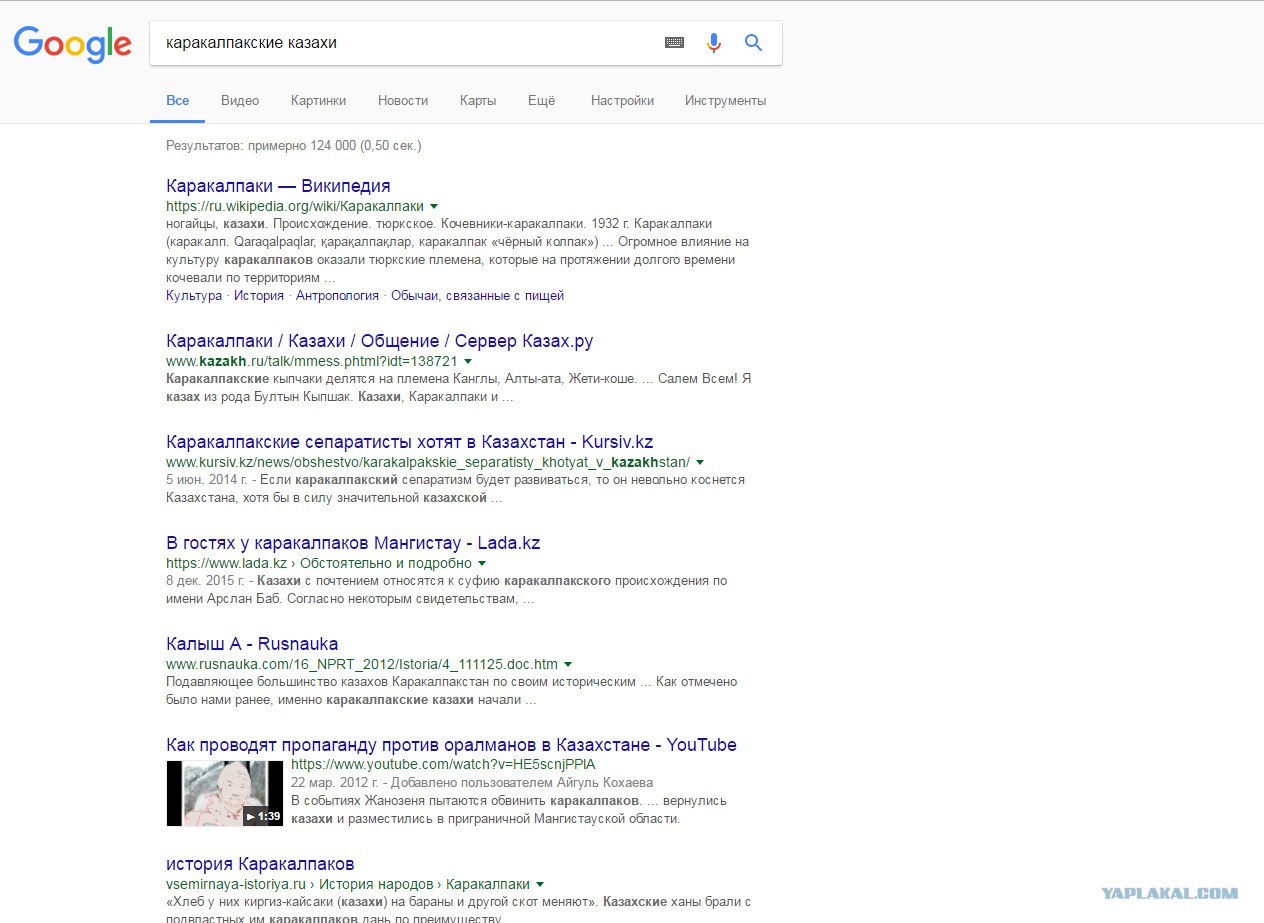1264x923 pixels.
Task: Expand dropdown arrow next to ru.wikipedia.org URL
Action: click(x=433, y=207)
